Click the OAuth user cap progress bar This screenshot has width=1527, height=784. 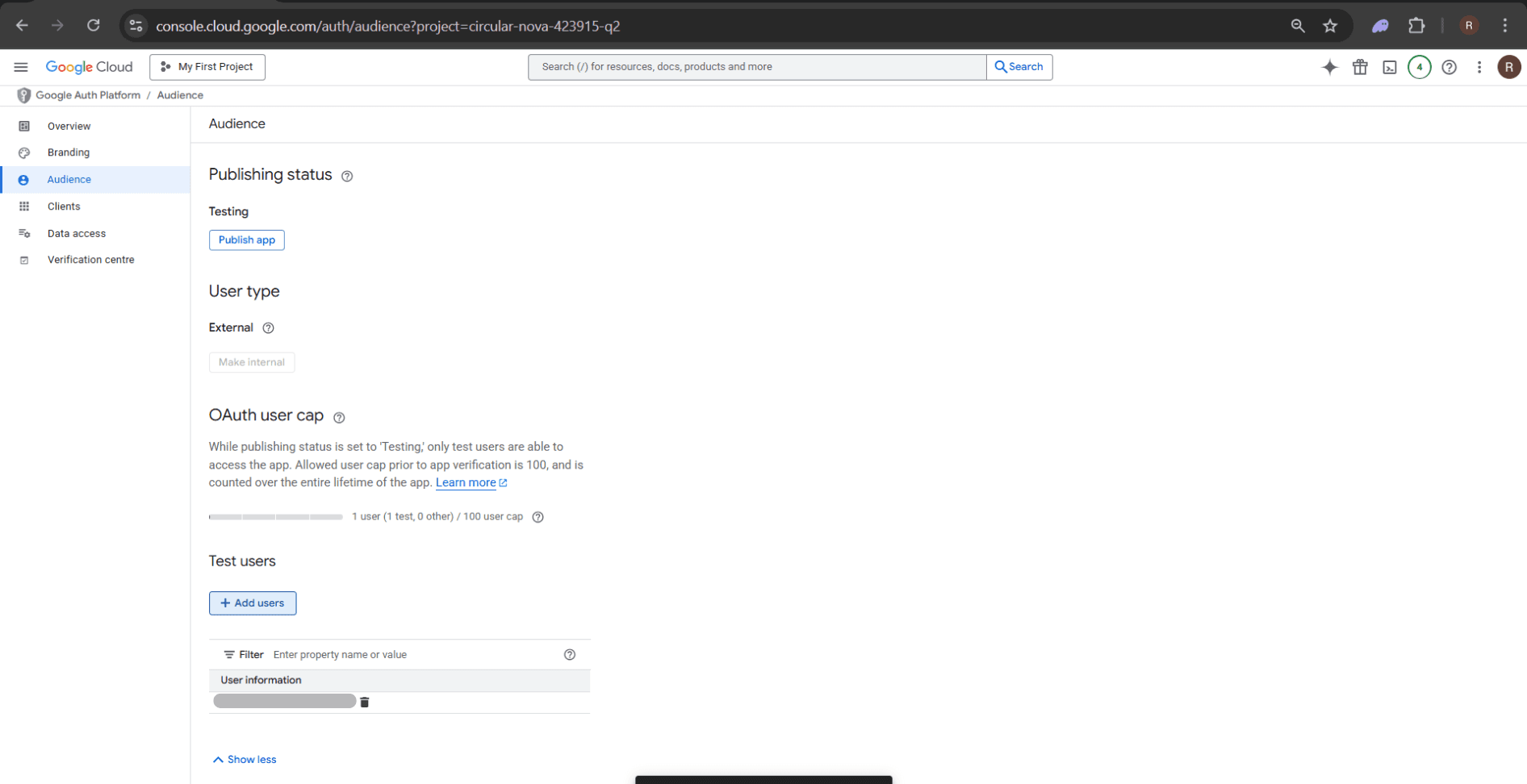tap(276, 517)
